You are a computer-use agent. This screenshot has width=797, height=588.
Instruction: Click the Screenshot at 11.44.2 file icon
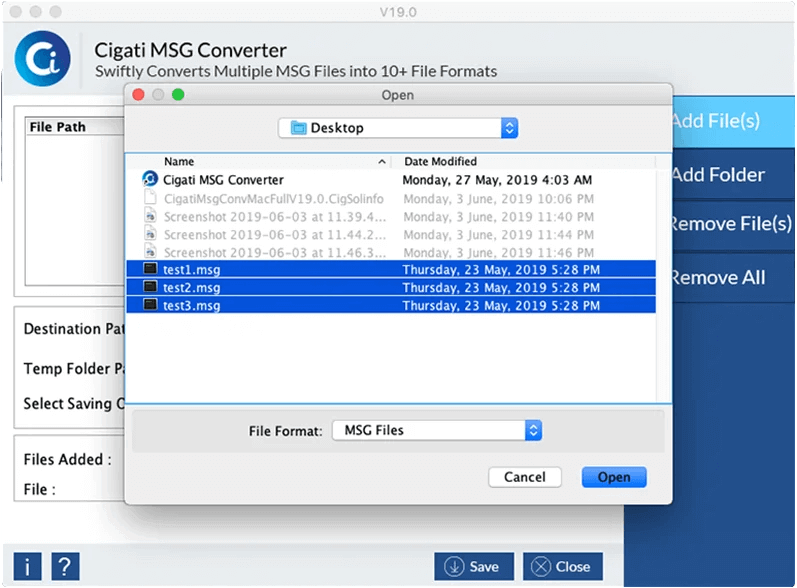coord(150,234)
